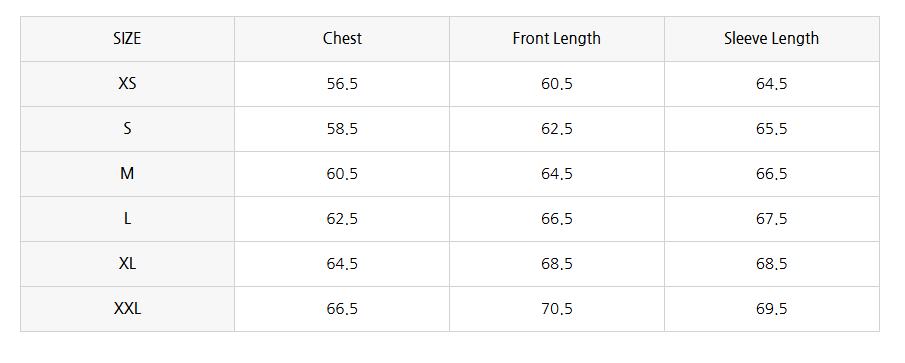Click the XS chest value 56.5
The height and width of the screenshot is (363, 905).
coord(342,84)
